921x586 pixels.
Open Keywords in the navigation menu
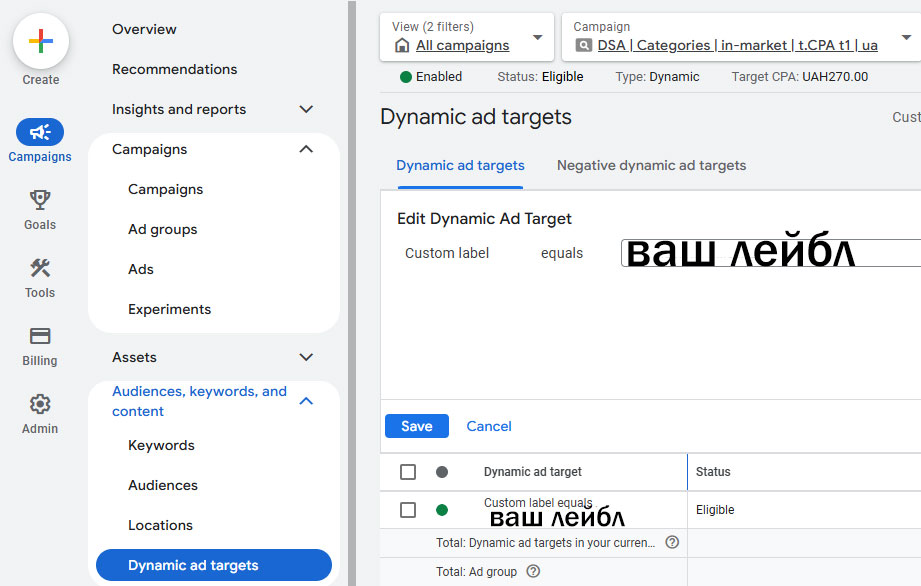pos(161,445)
